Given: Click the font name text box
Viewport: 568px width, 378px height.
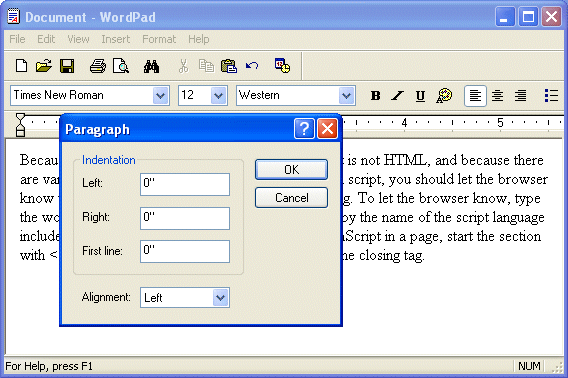Looking at the screenshot, I should [x=82, y=96].
